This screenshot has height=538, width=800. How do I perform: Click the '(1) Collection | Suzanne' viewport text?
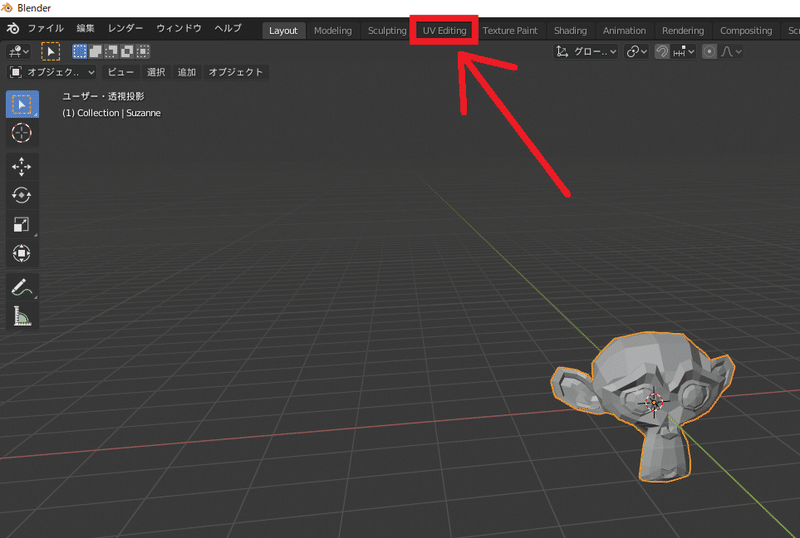(111, 113)
